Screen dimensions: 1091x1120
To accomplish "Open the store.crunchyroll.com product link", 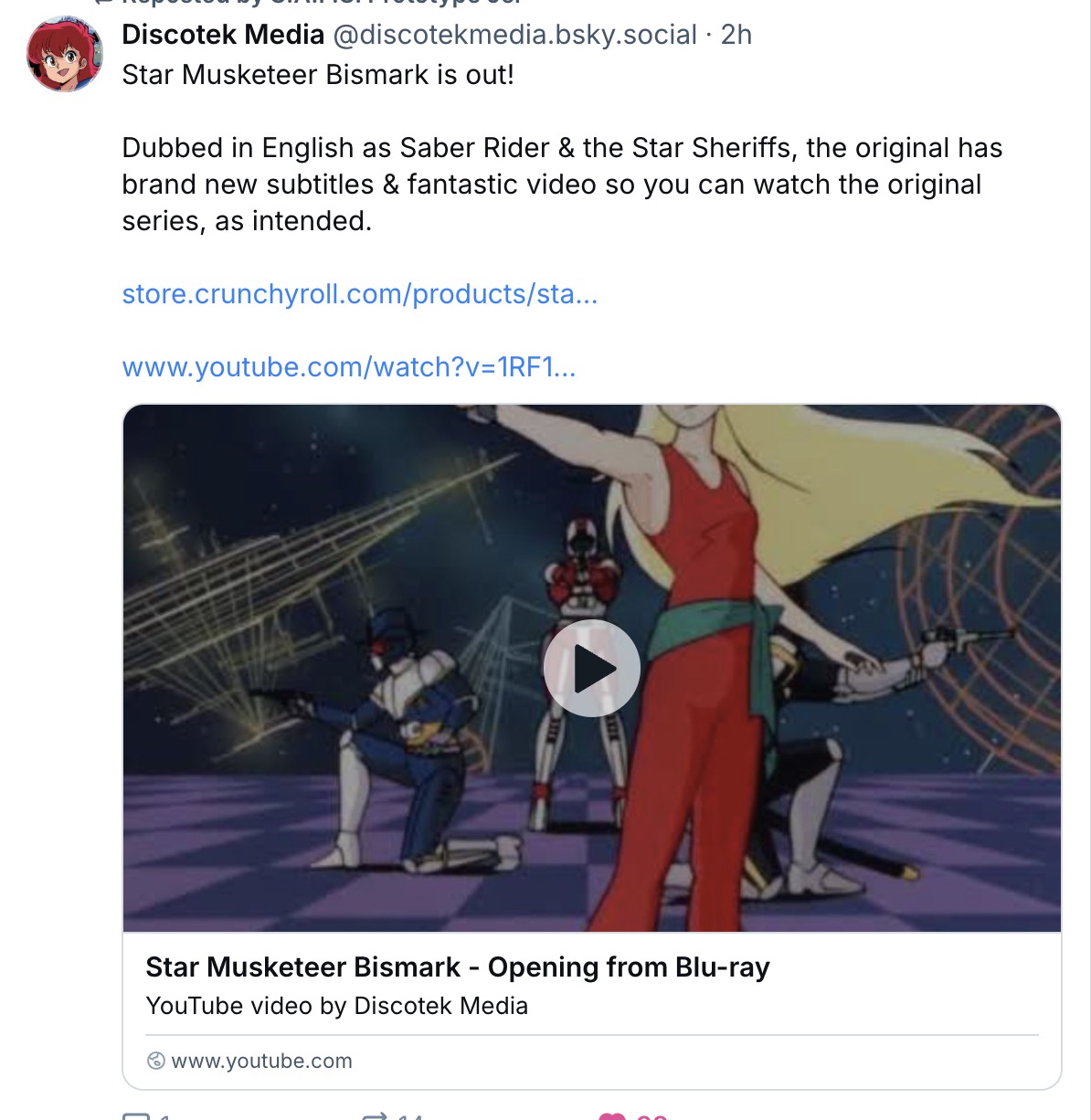I will click(360, 294).
